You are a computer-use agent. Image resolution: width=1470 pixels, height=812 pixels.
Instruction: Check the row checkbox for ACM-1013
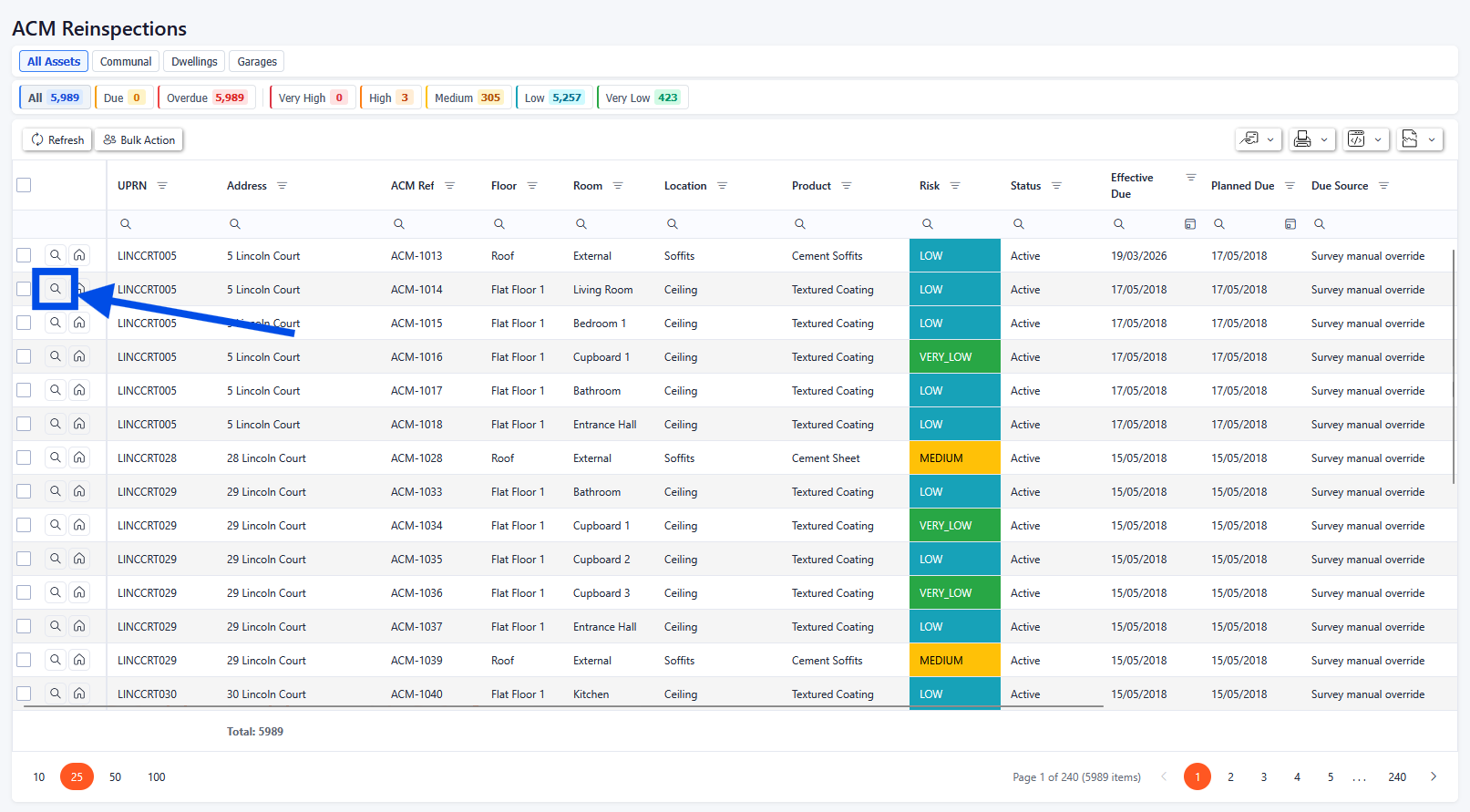24,255
